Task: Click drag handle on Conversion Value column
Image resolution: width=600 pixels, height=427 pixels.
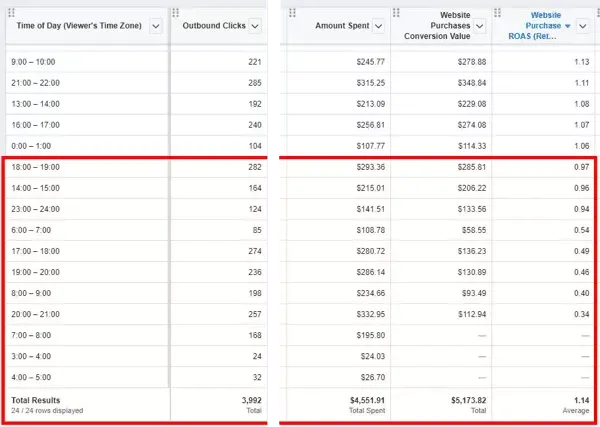Action: (396, 13)
